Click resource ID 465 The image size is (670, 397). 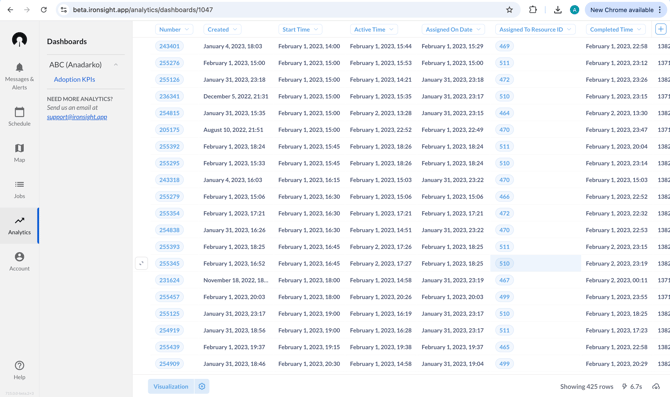click(x=505, y=347)
